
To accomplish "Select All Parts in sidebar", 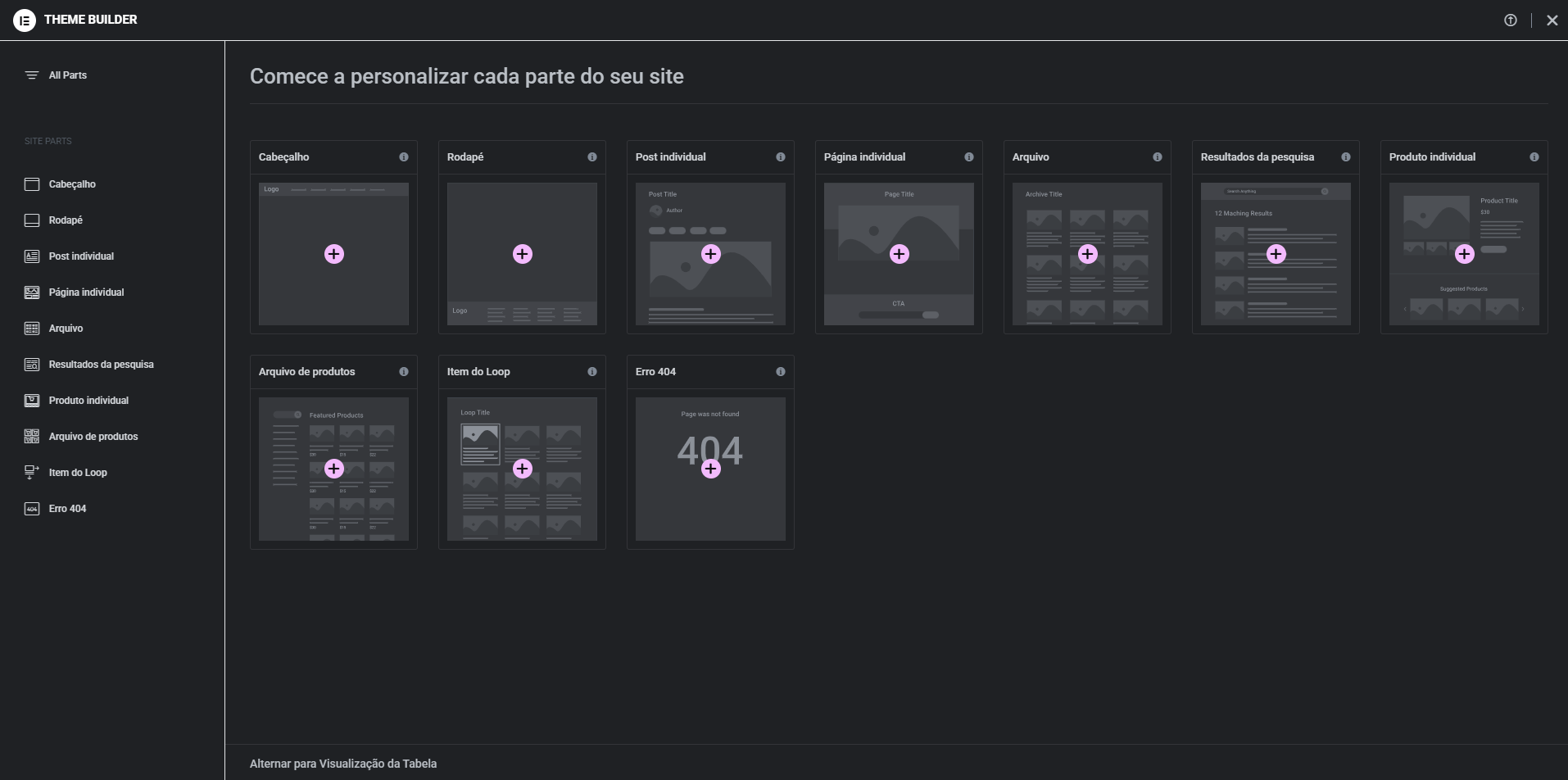I will [x=67, y=75].
